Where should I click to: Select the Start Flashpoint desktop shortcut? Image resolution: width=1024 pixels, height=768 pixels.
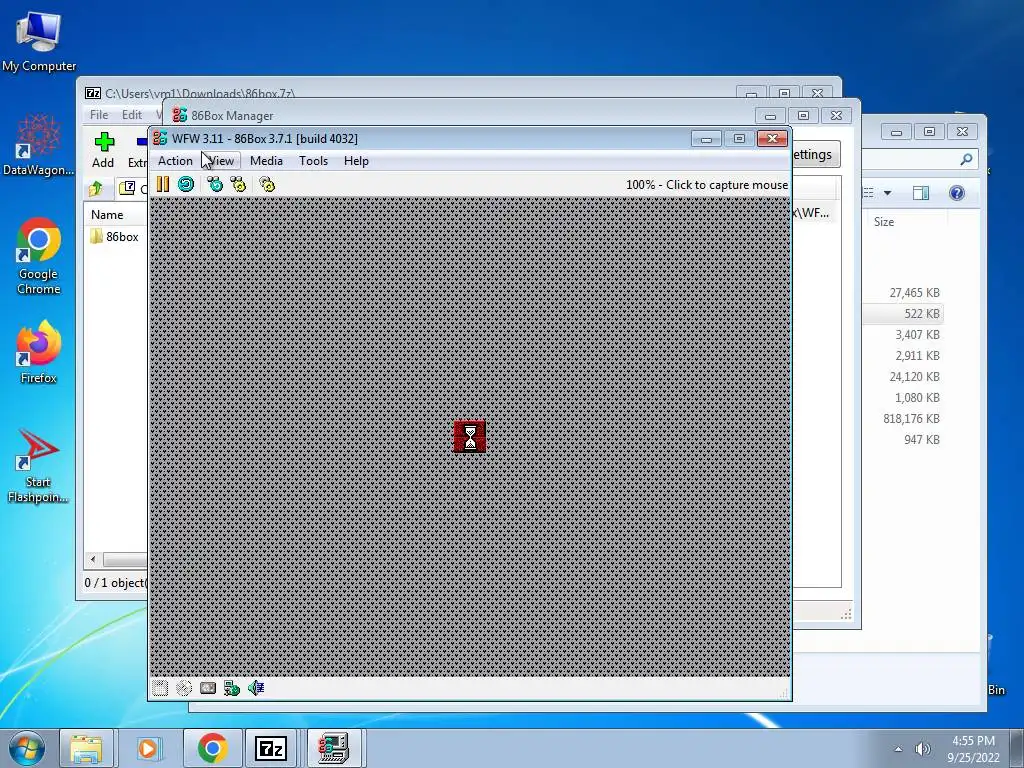coord(39,465)
